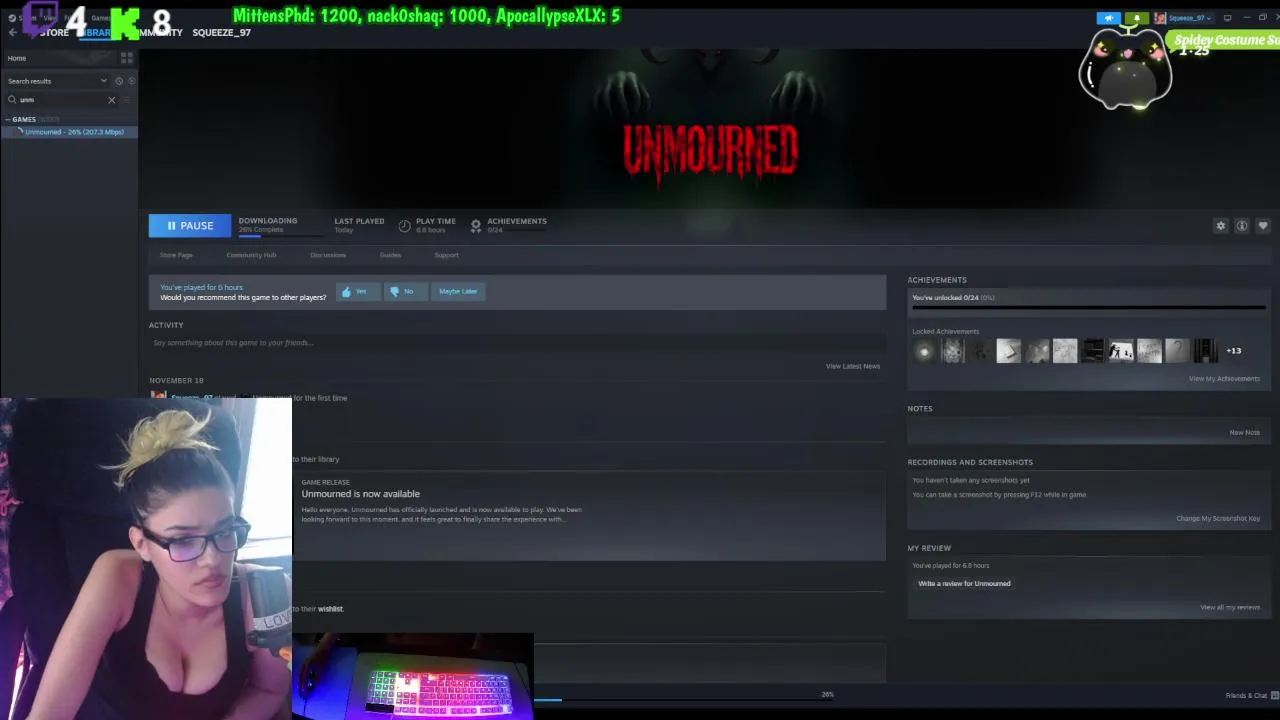
Task: Open game settings gear icon
Action: tap(1221, 226)
